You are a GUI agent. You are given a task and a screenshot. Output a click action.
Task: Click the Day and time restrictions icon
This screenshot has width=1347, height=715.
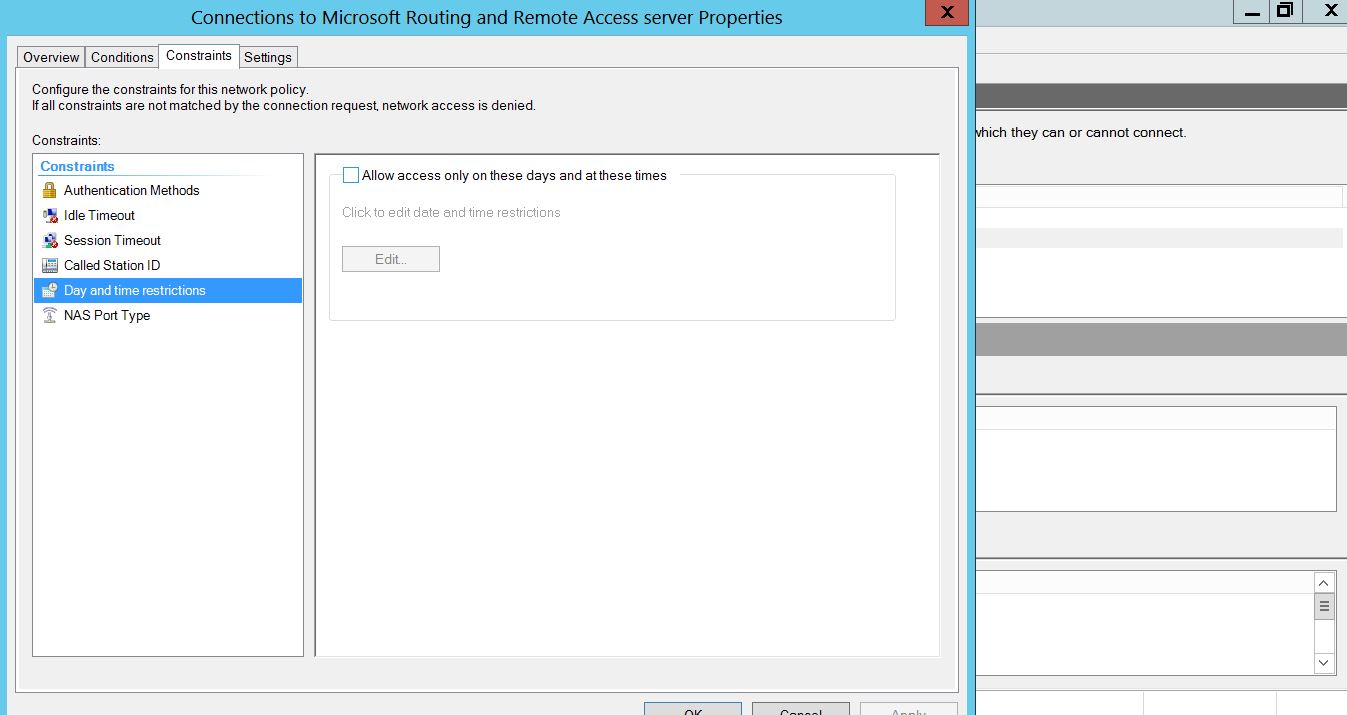coord(50,290)
